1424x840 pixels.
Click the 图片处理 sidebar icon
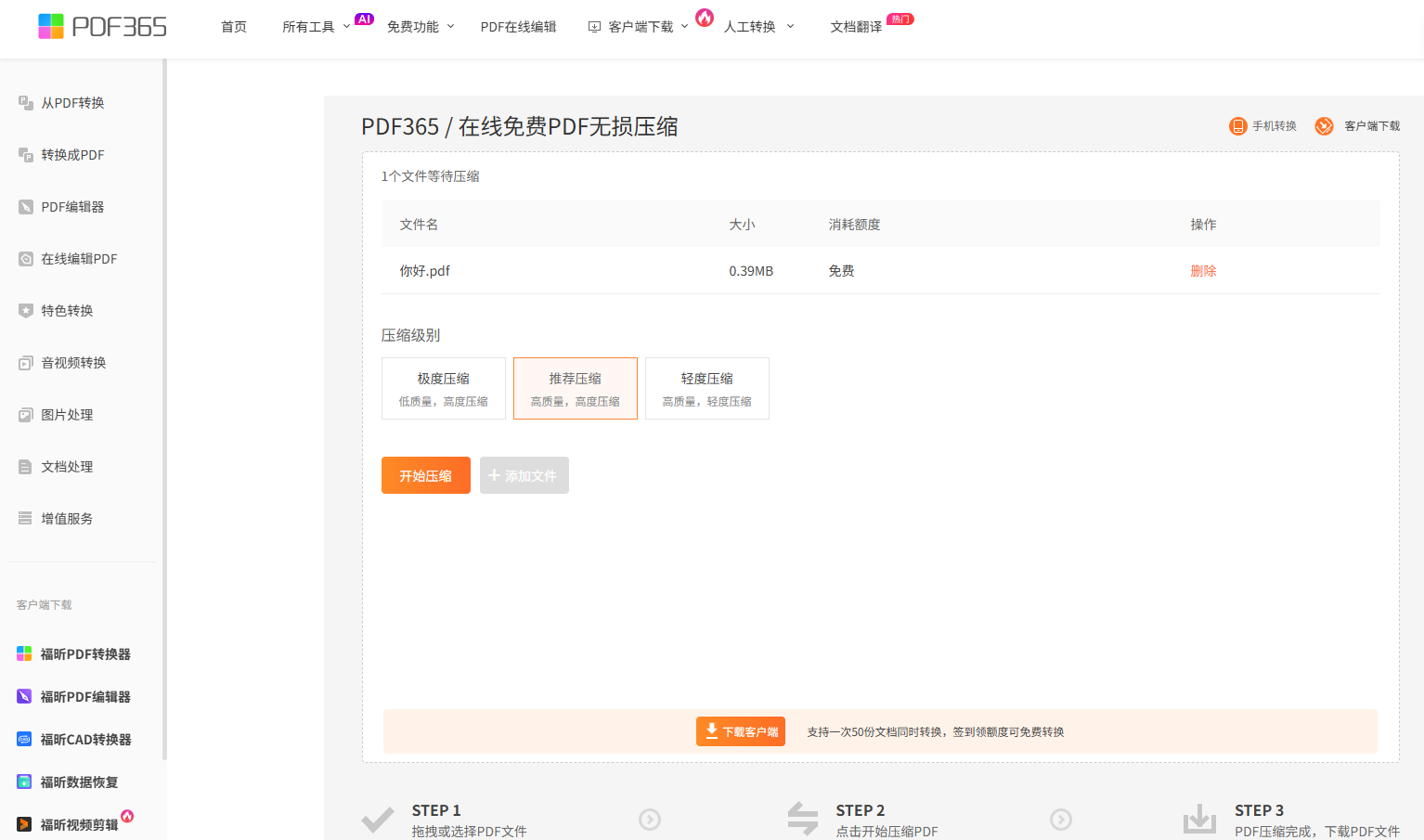[x=26, y=415]
